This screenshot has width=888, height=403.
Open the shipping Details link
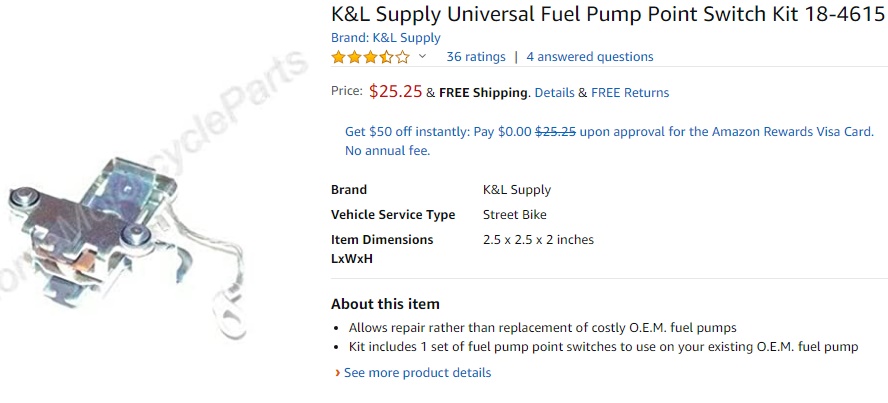click(x=554, y=93)
